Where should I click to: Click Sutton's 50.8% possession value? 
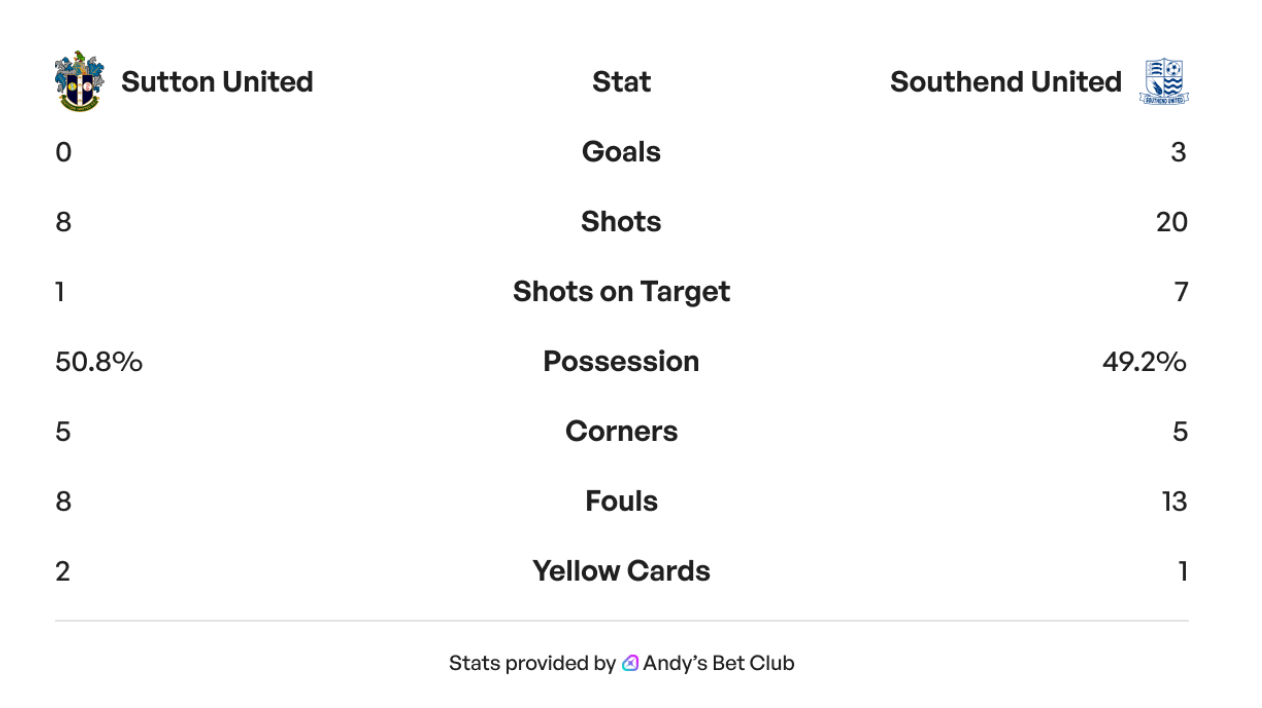(99, 362)
